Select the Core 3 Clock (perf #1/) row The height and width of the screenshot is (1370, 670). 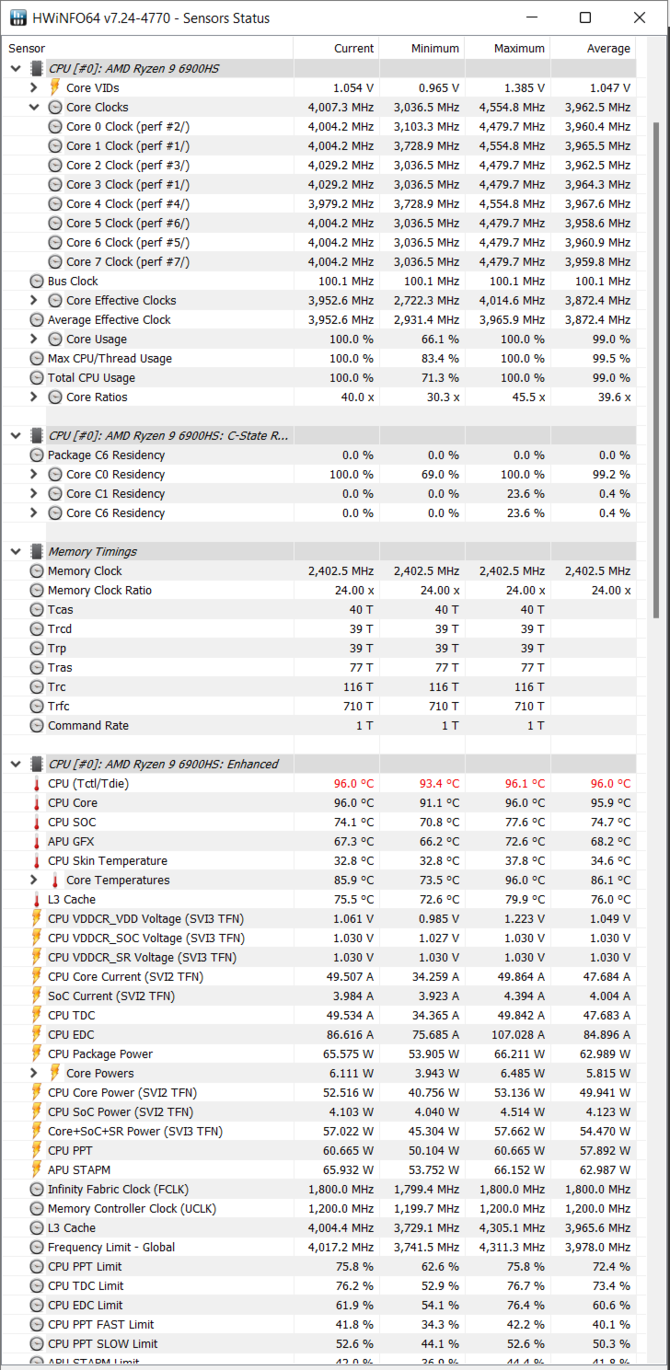(x=320, y=184)
